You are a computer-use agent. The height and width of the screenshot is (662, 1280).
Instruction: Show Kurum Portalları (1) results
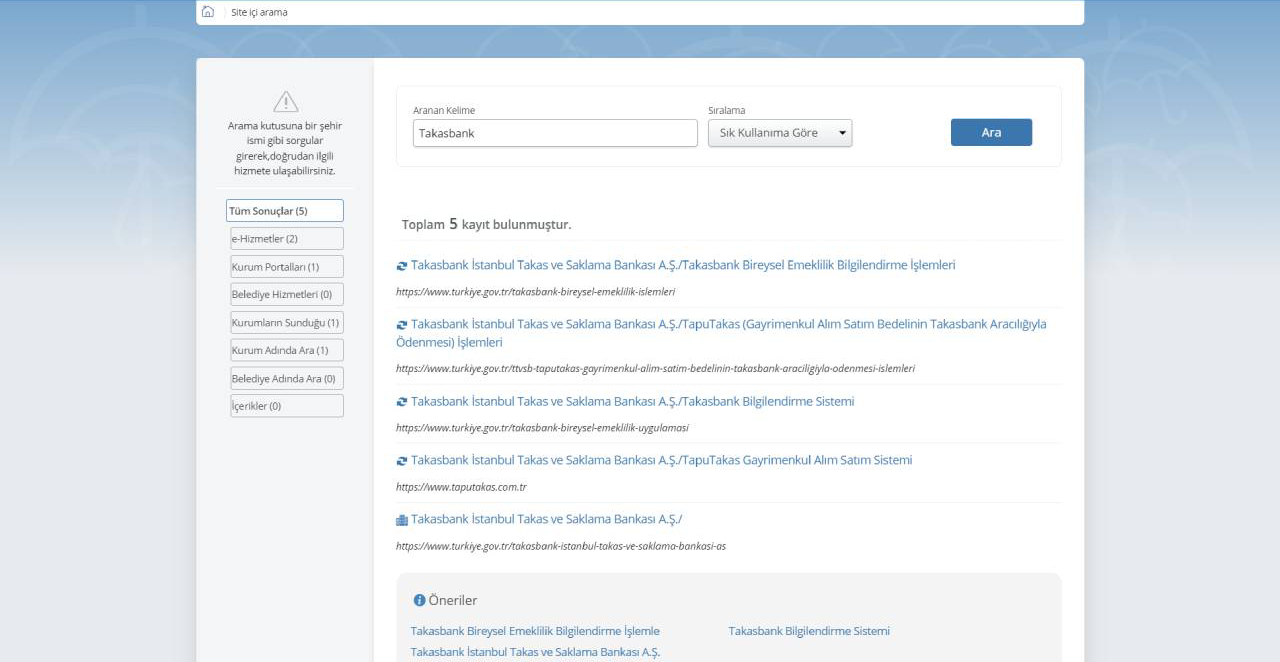(287, 266)
